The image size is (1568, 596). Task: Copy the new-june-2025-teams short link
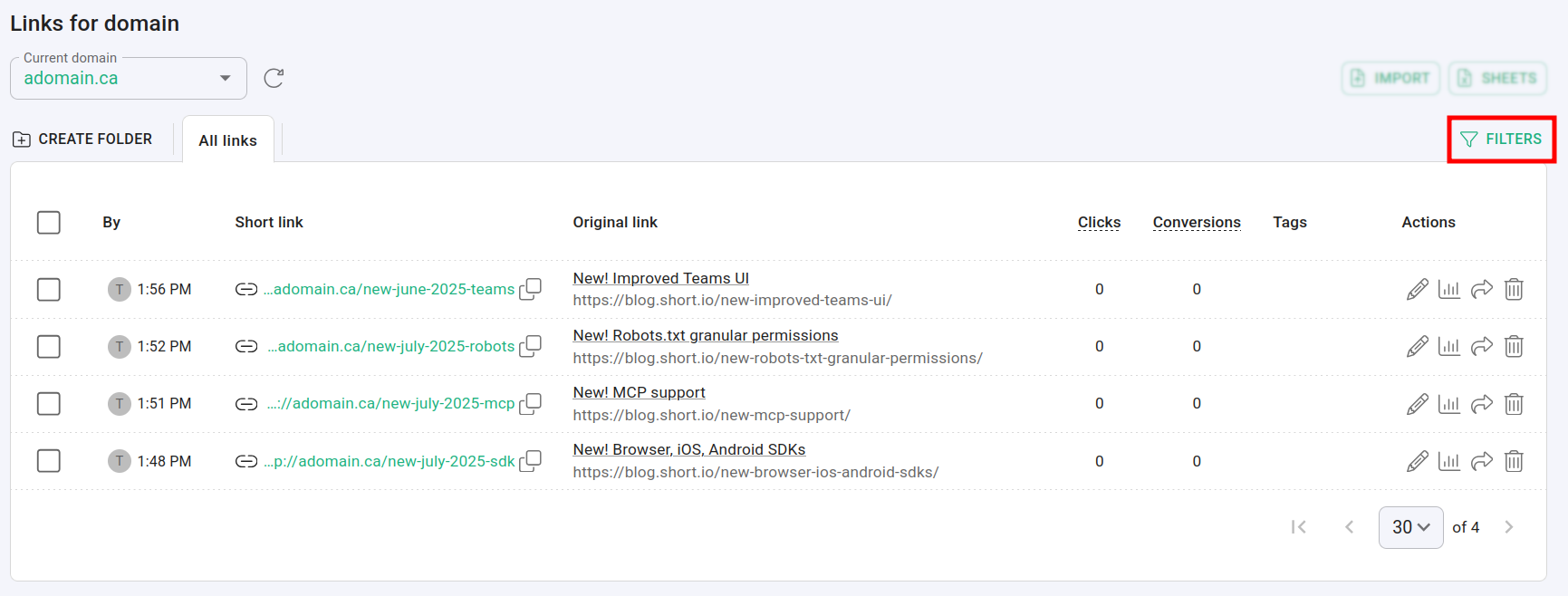click(x=531, y=289)
